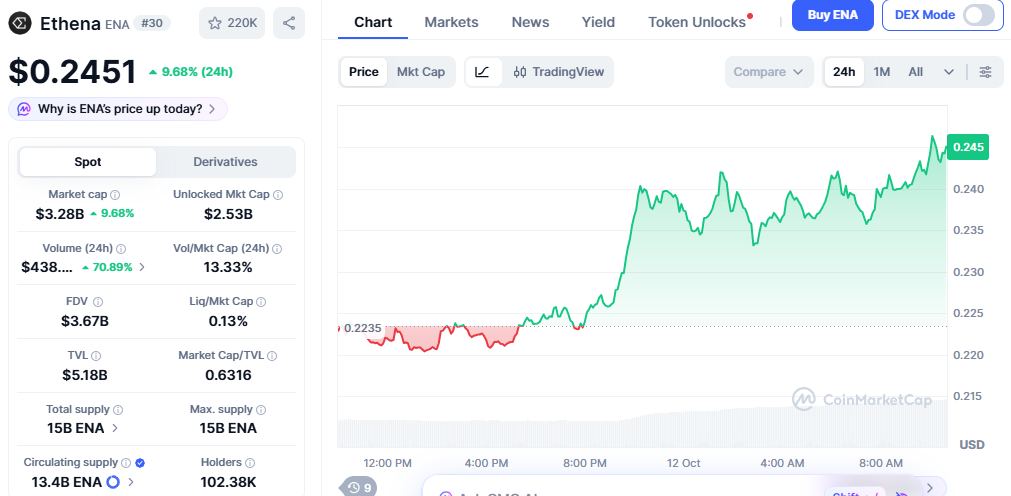Image resolution: width=1011 pixels, height=496 pixels.
Task: Set chart range to 1M
Action: pos(881,72)
